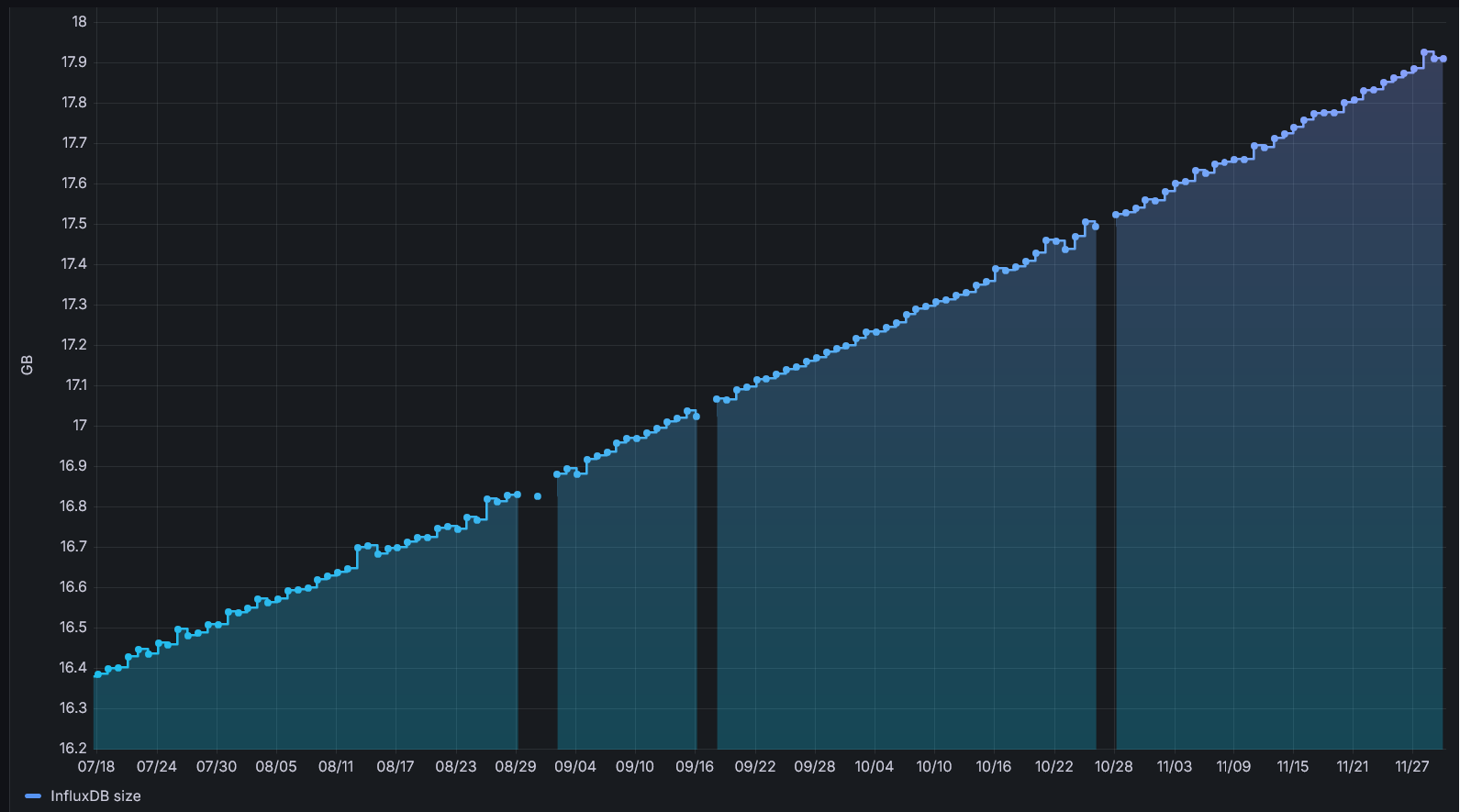Click the 09/22 date label
This screenshot has height=812, width=1460.
(755, 767)
